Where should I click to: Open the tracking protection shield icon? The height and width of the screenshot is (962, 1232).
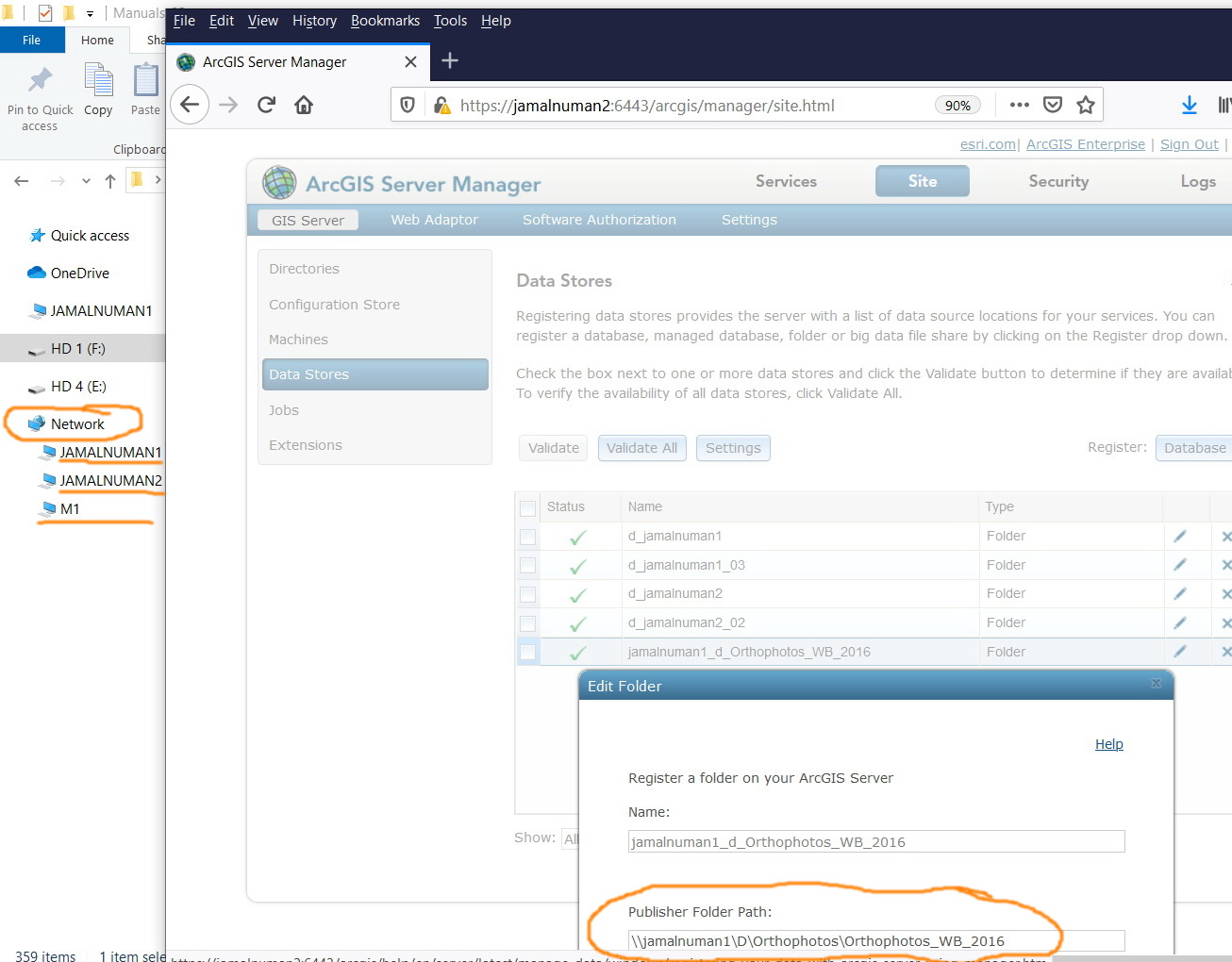click(408, 105)
